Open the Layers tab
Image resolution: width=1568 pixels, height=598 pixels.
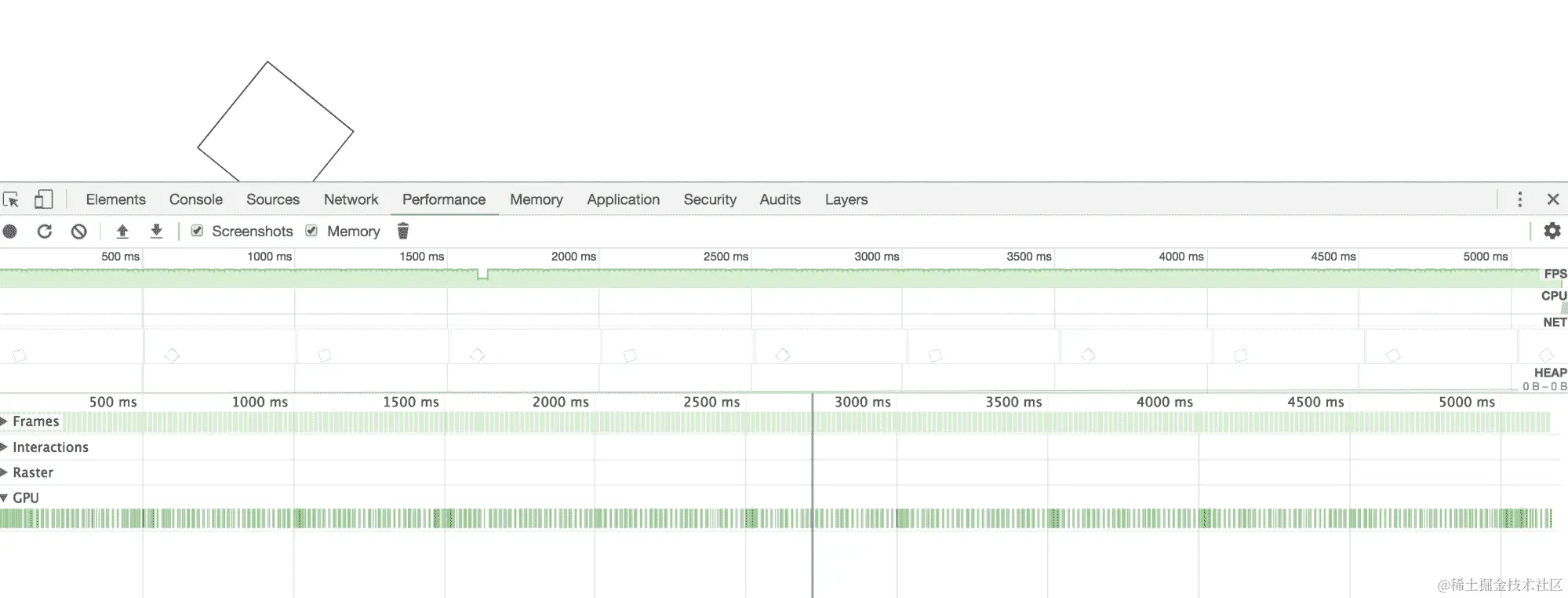pos(846,199)
